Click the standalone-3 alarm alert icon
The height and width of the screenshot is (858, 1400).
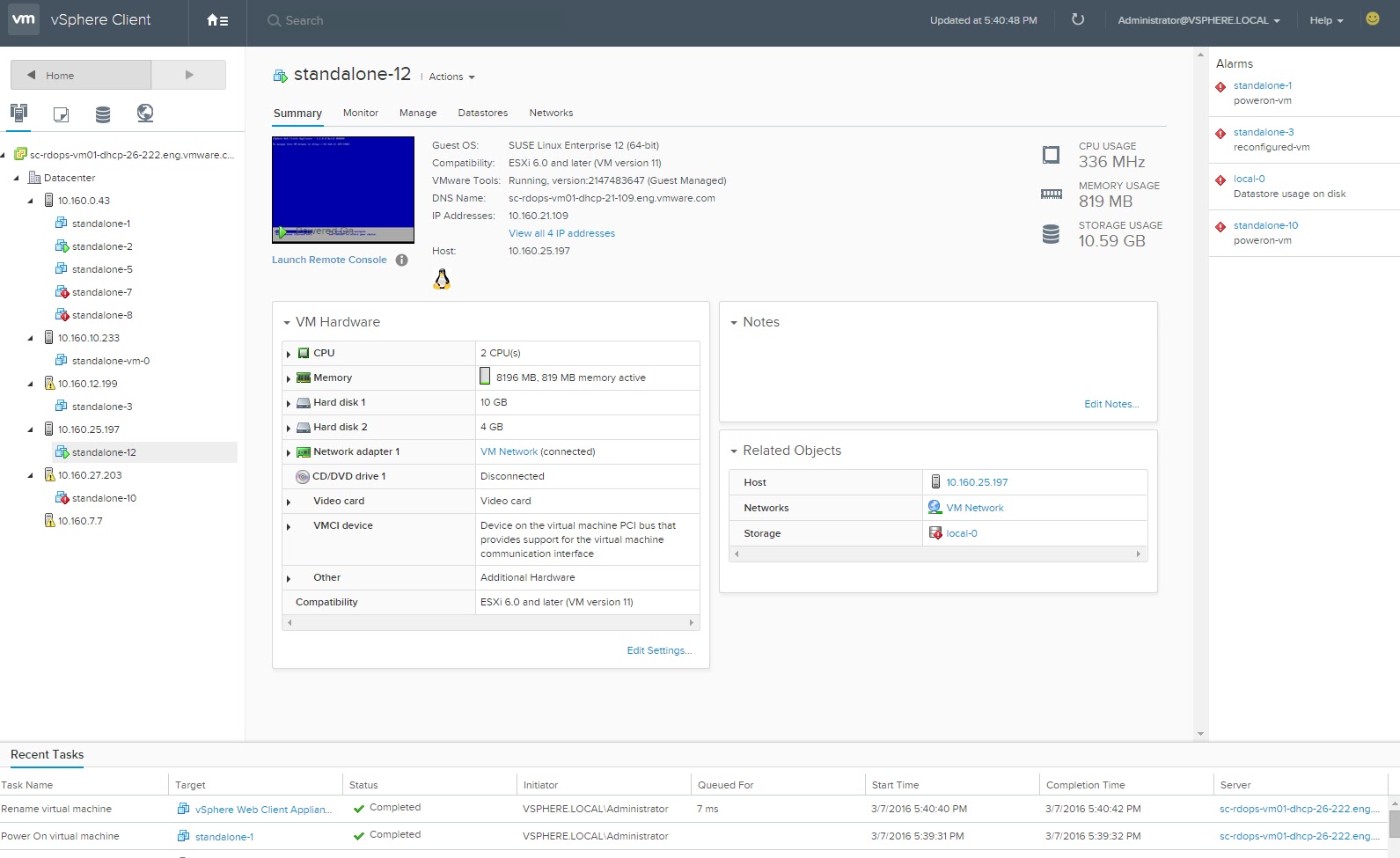point(1220,134)
